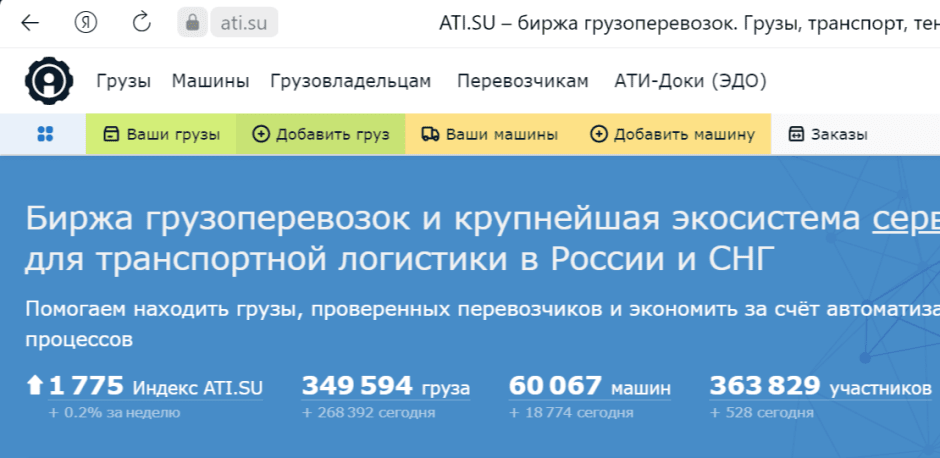This screenshot has height=458, width=940.
Task: Open the four-squares services grid icon
Action: click(45, 134)
